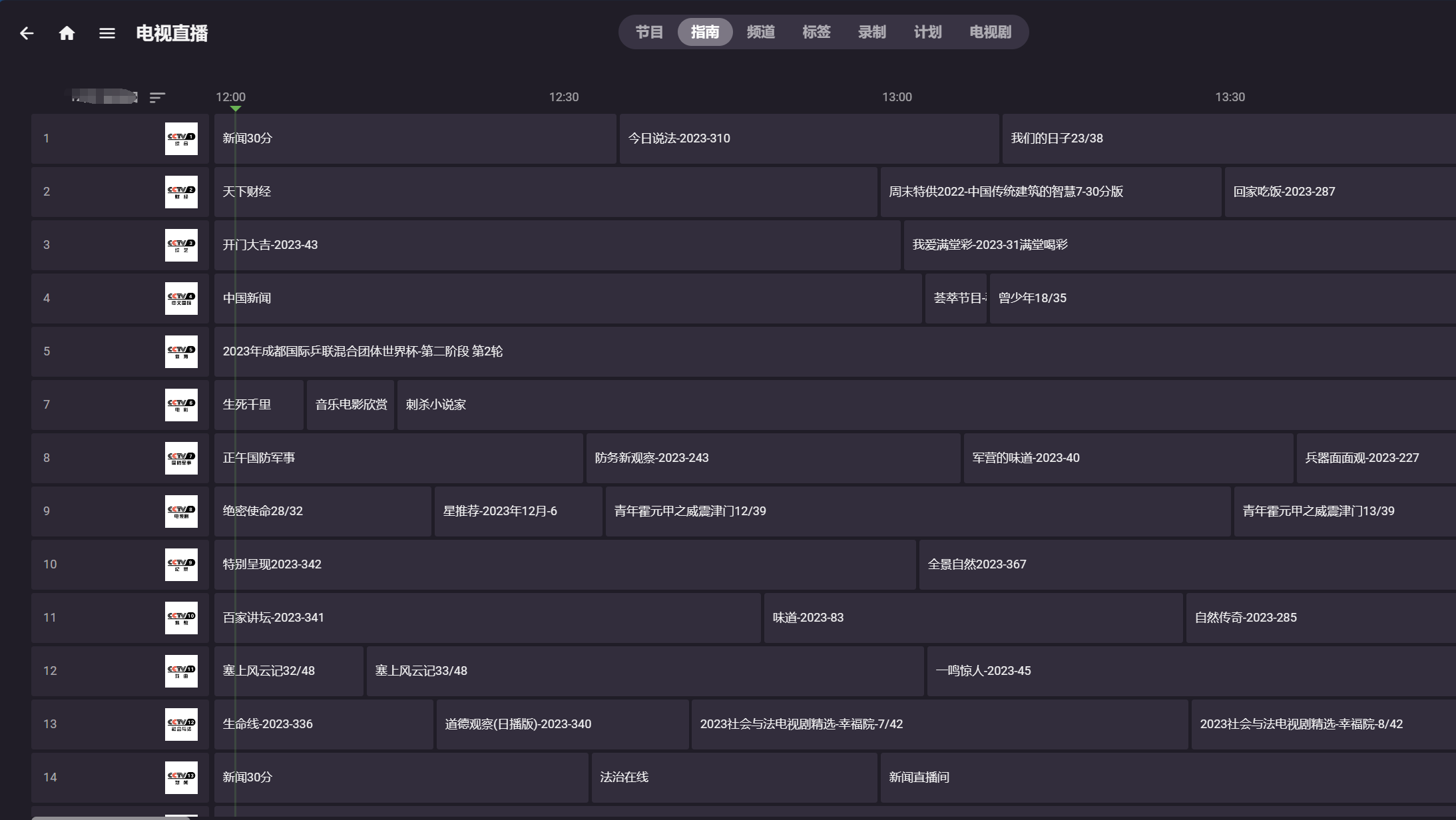This screenshot has height=820, width=1456.
Task: Open program 道德观察(日播版)-2023-340
Action: click(563, 724)
